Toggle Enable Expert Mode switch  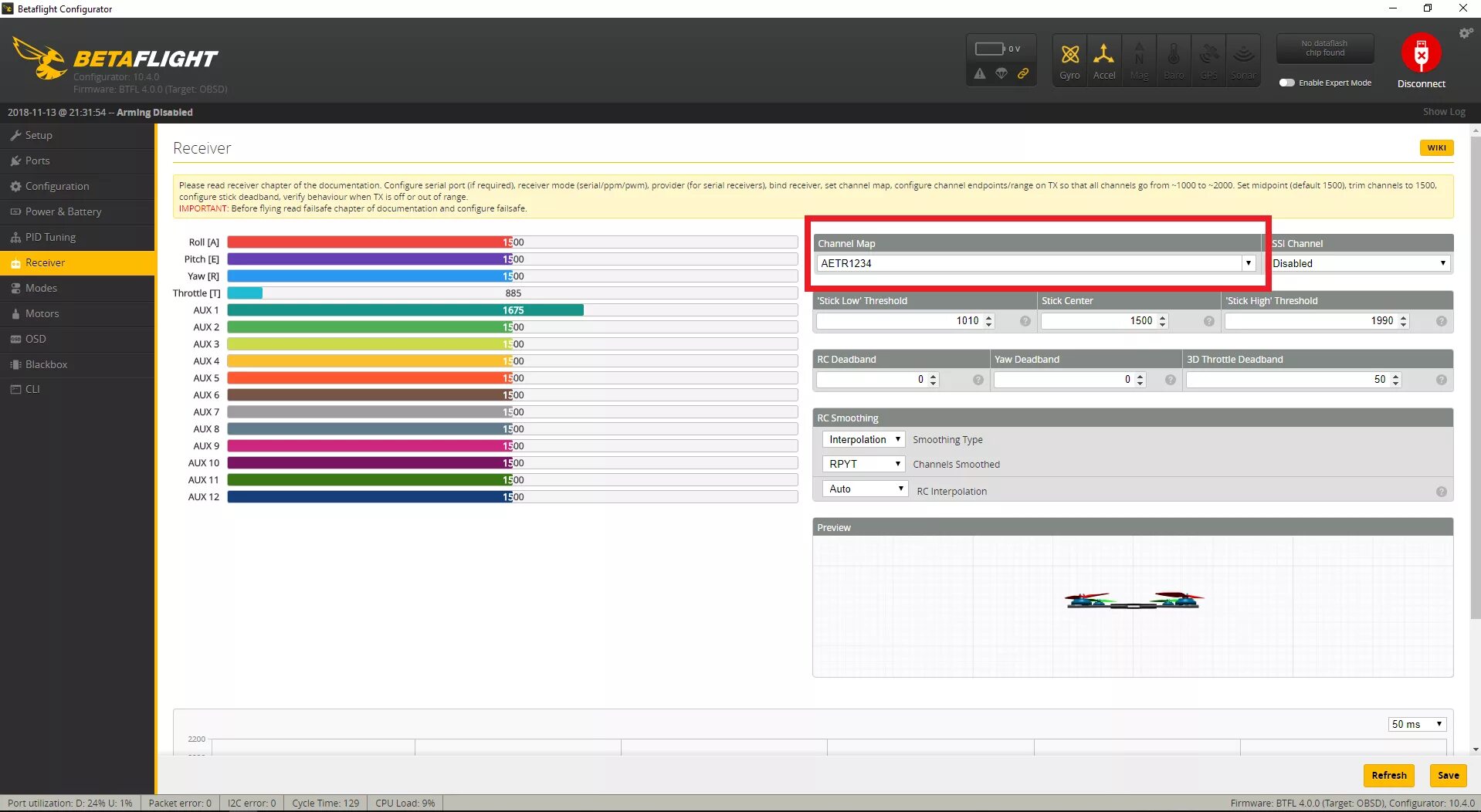(1287, 83)
